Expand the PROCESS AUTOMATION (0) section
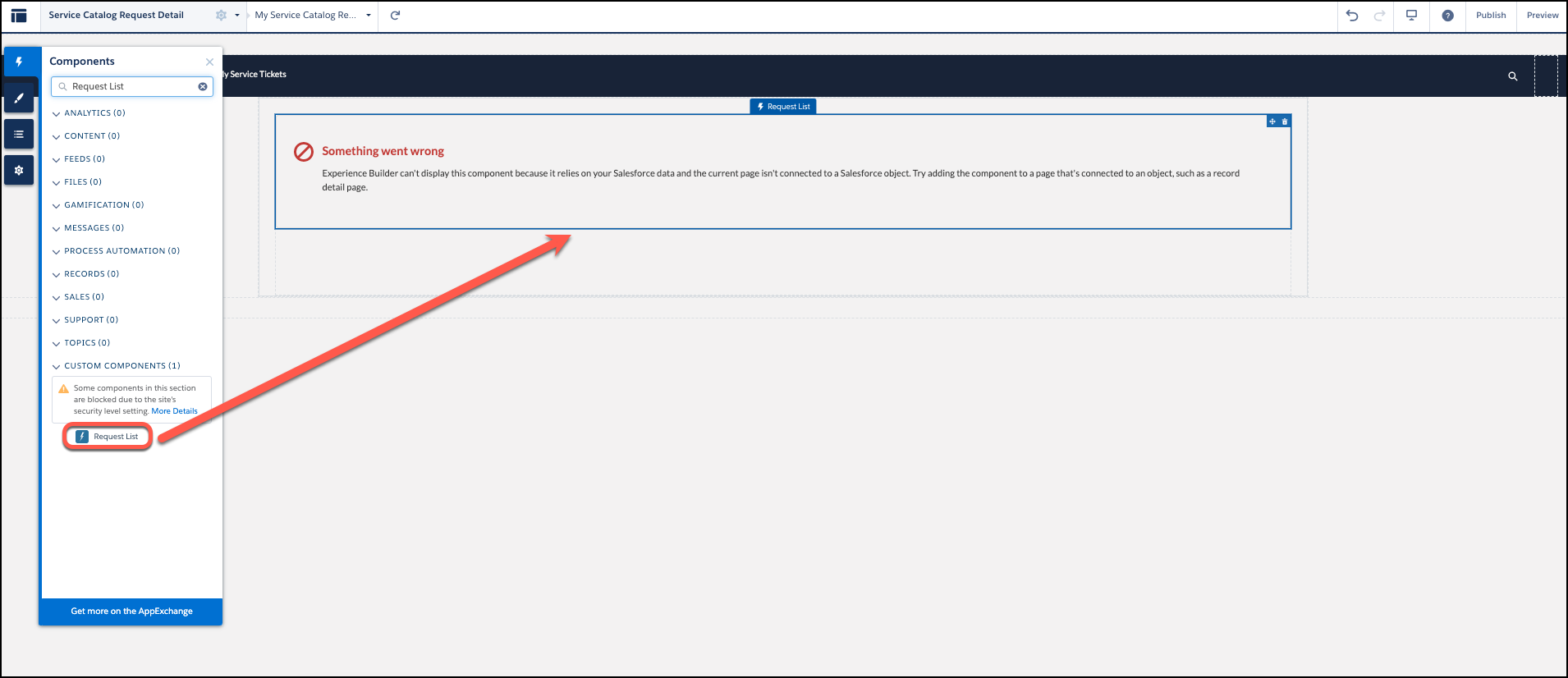Image resolution: width=1568 pixels, height=678 pixels. [x=117, y=251]
